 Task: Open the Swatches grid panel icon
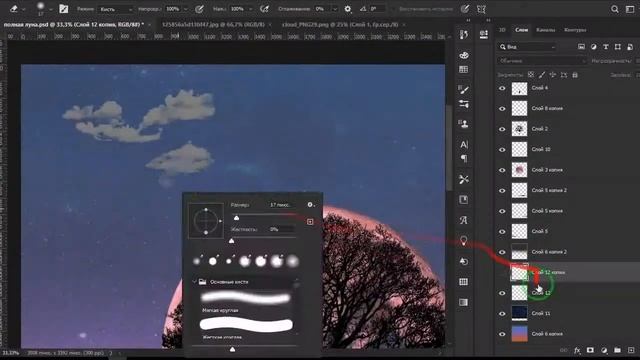point(464,69)
